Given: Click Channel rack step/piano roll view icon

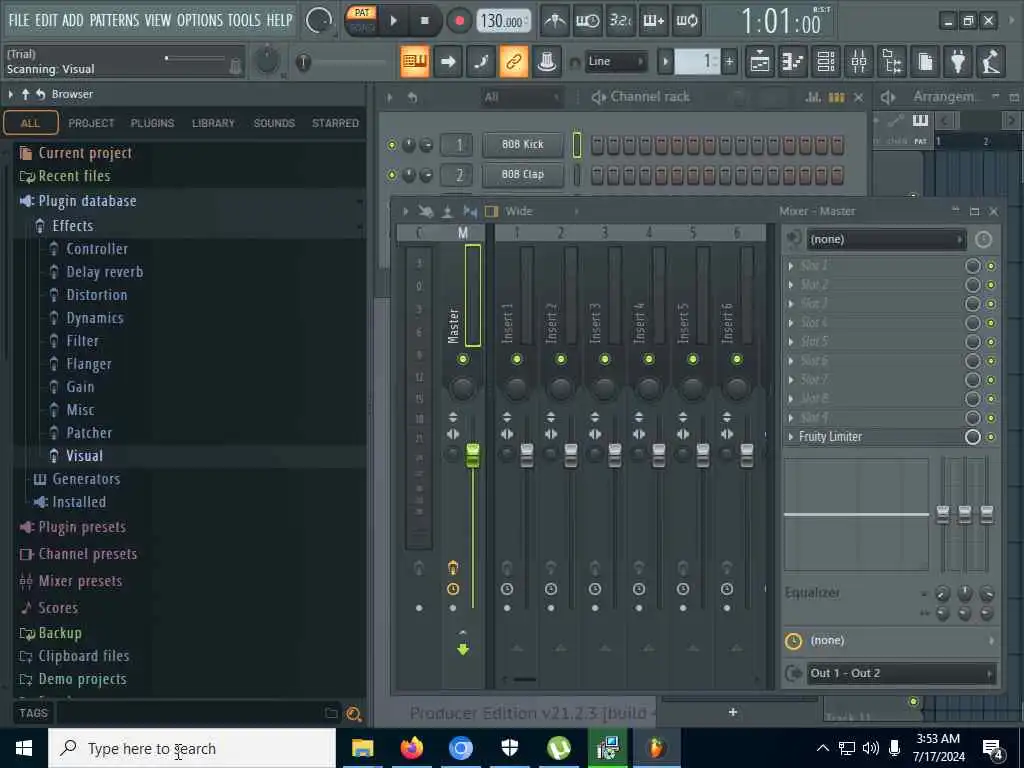Looking at the screenshot, I should (x=836, y=97).
